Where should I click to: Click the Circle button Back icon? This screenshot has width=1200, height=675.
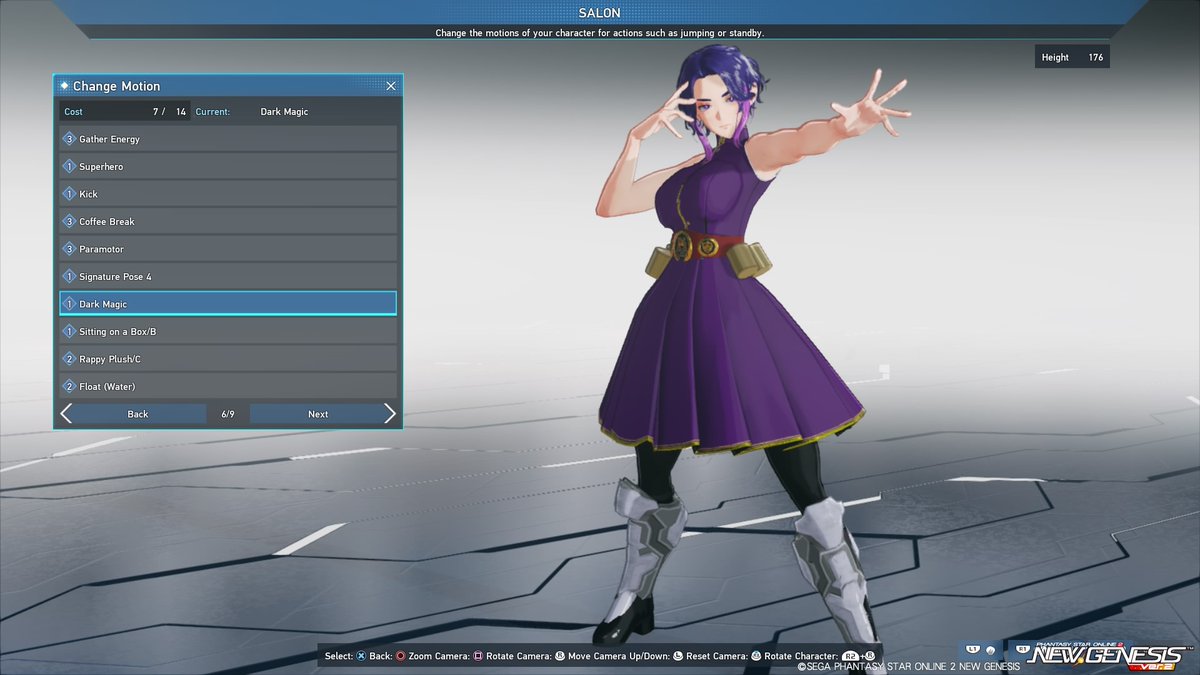(401, 656)
